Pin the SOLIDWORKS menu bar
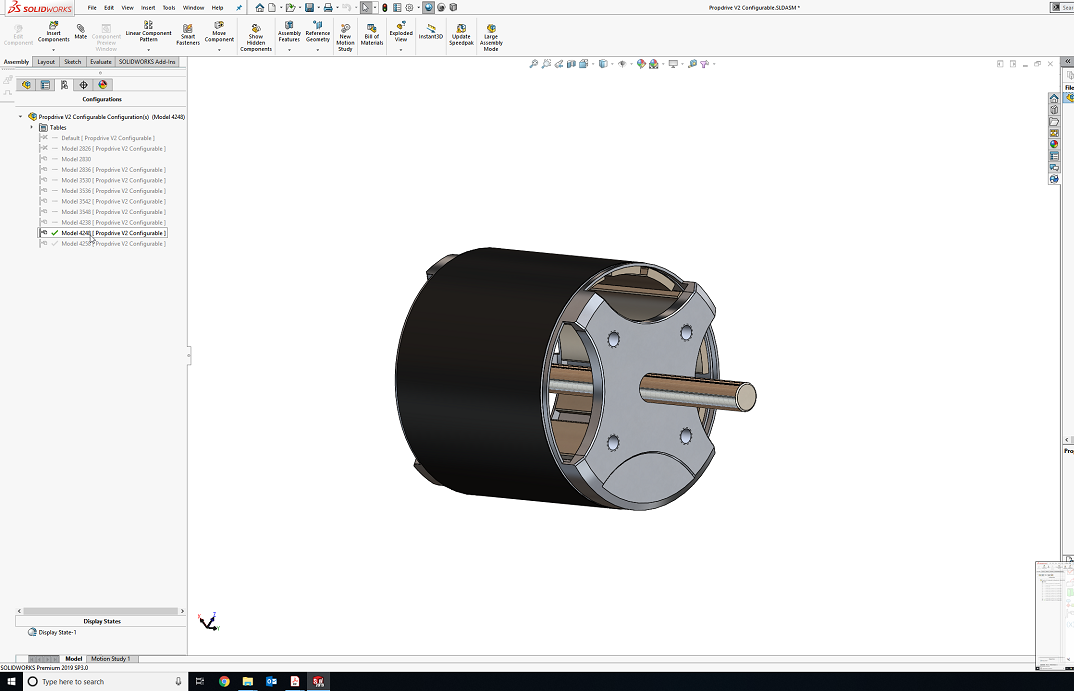The height and width of the screenshot is (691, 1074). (x=239, y=8)
